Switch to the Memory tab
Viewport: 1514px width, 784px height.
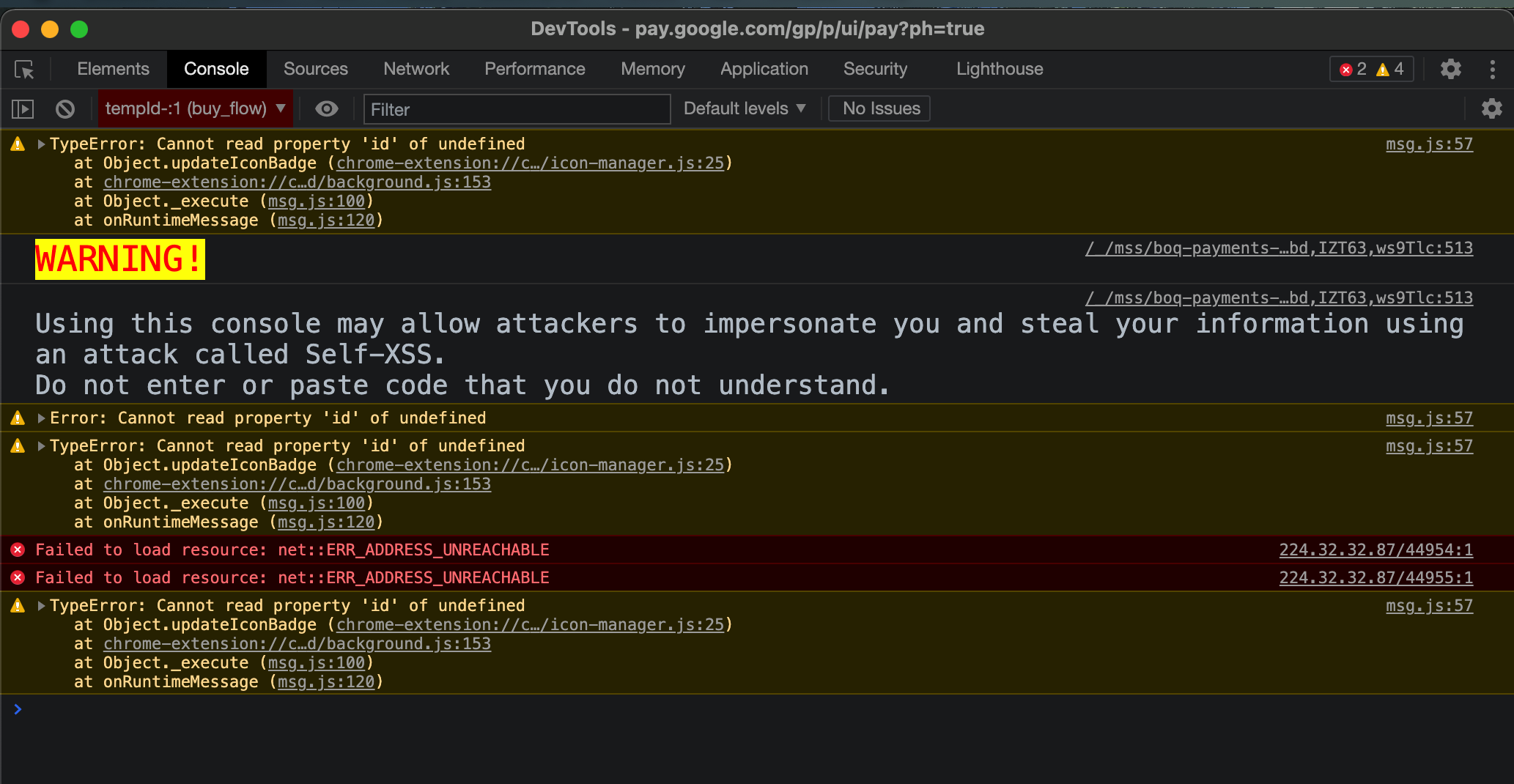(653, 69)
